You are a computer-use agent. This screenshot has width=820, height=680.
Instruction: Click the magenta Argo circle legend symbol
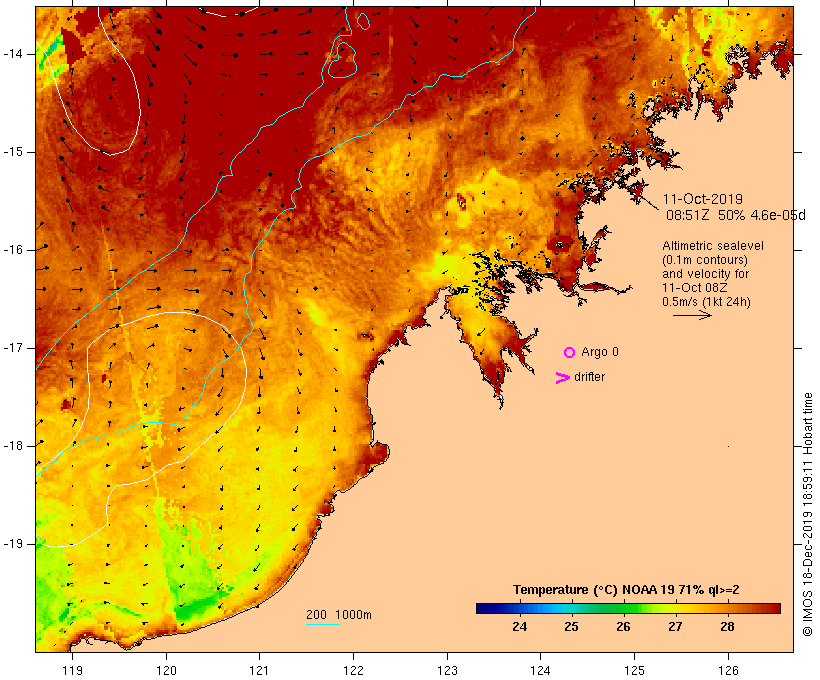(x=570, y=353)
